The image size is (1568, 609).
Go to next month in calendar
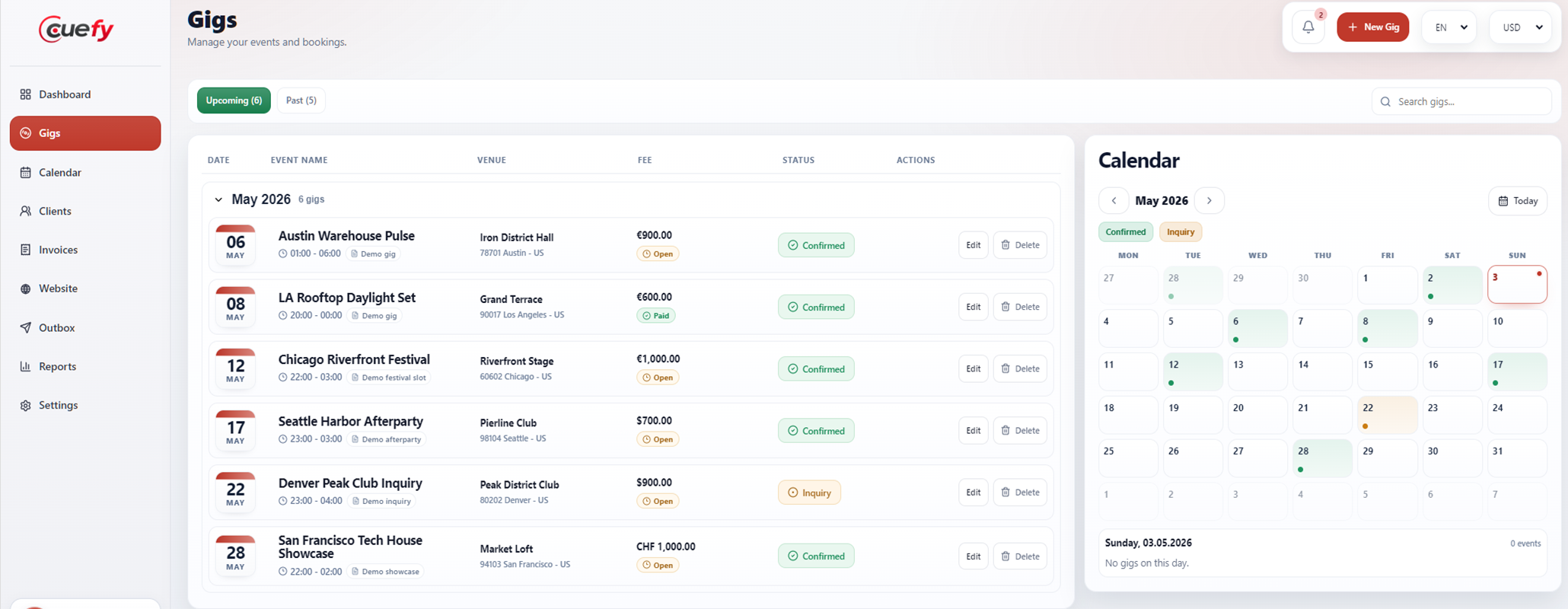(1209, 201)
